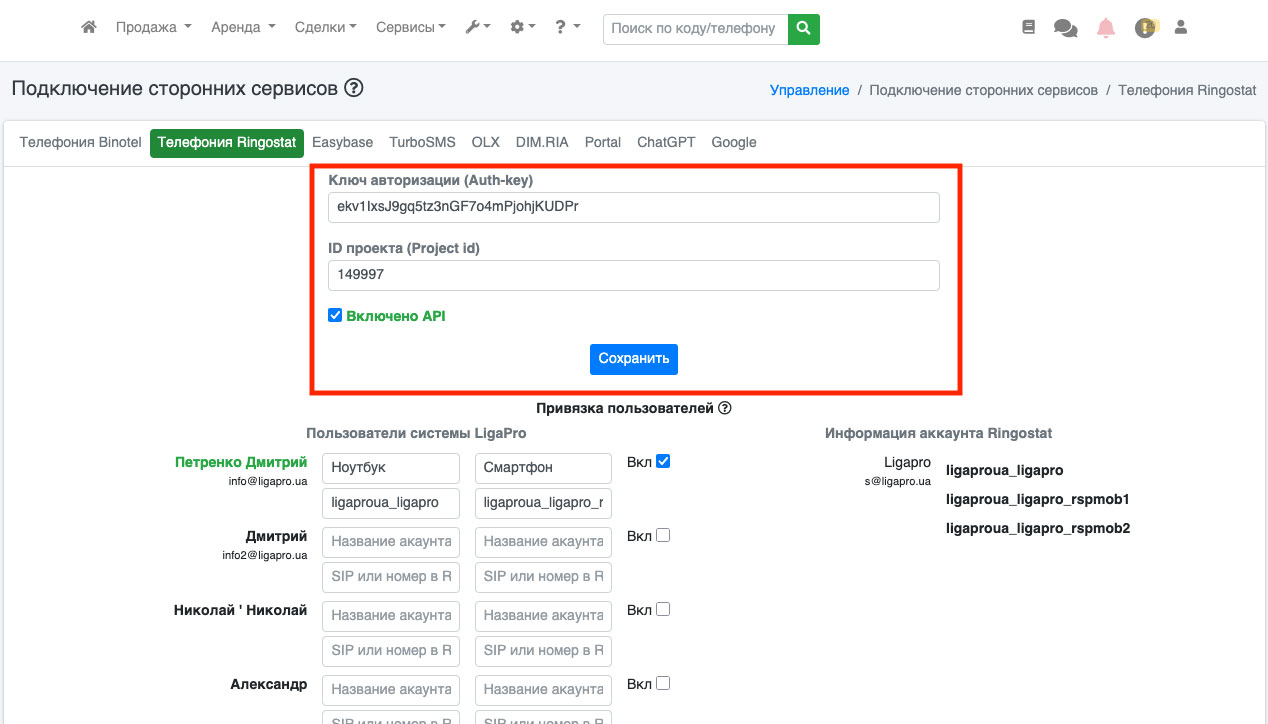
Task: Click first SIP field for Николай ' Николай
Action: (x=391, y=651)
